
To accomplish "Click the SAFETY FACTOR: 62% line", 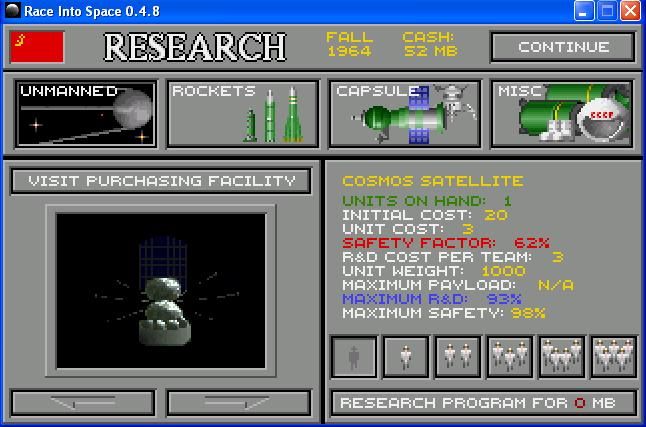I will 446,243.
